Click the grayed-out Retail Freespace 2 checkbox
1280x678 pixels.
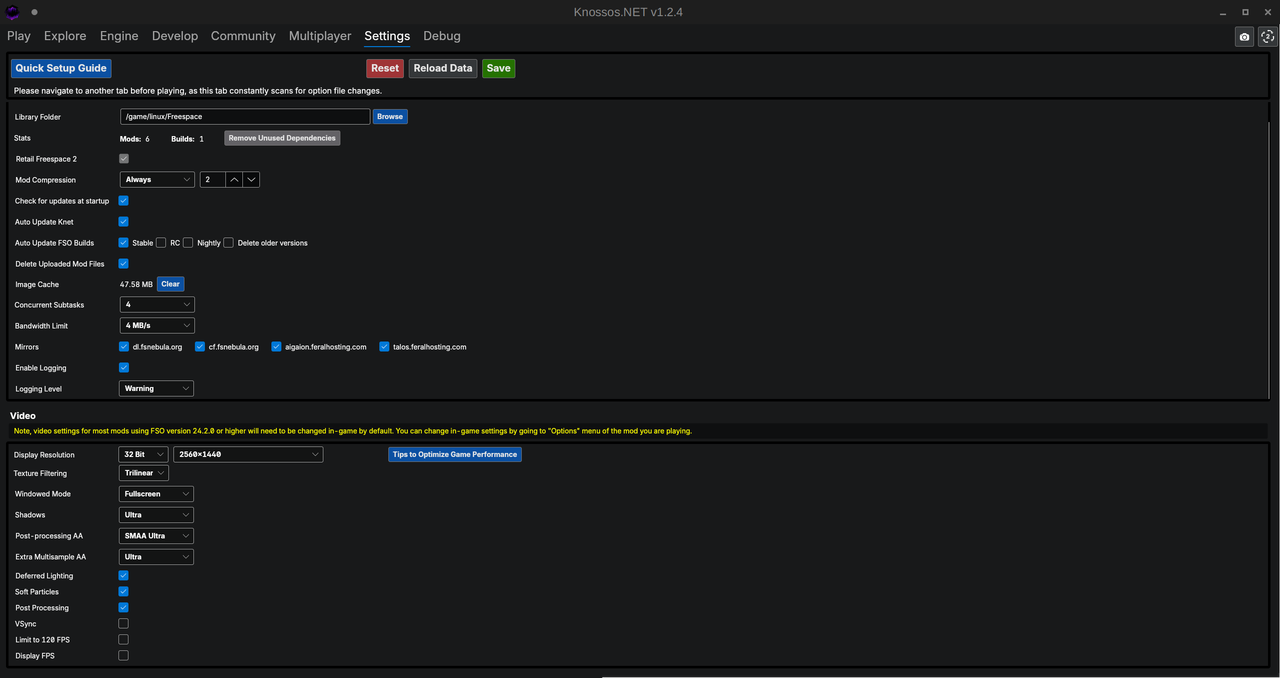(124, 159)
